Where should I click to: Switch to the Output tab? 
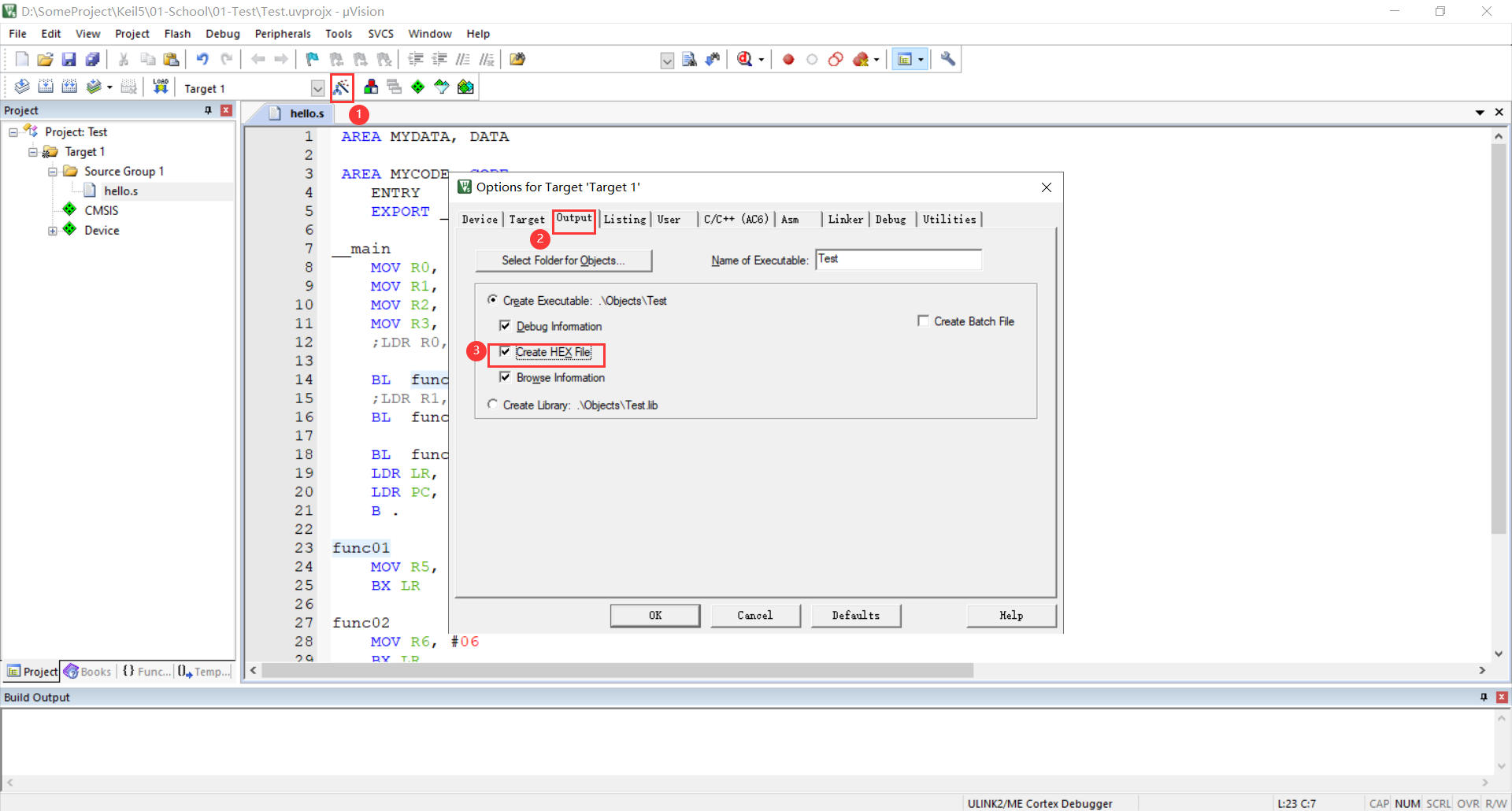point(574,219)
